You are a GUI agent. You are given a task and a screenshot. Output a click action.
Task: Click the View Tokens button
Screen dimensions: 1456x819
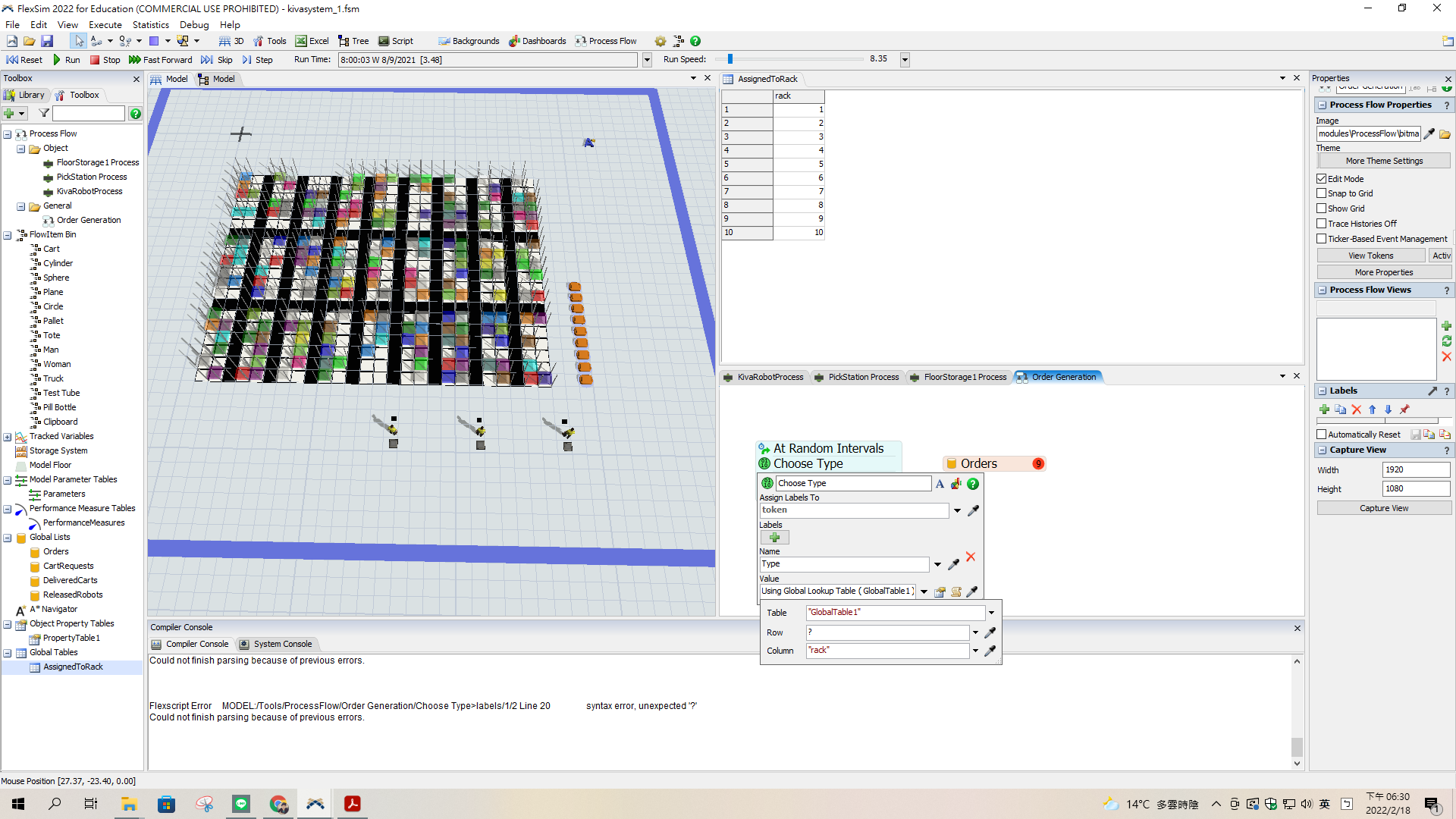pyautogui.click(x=1370, y=256)
